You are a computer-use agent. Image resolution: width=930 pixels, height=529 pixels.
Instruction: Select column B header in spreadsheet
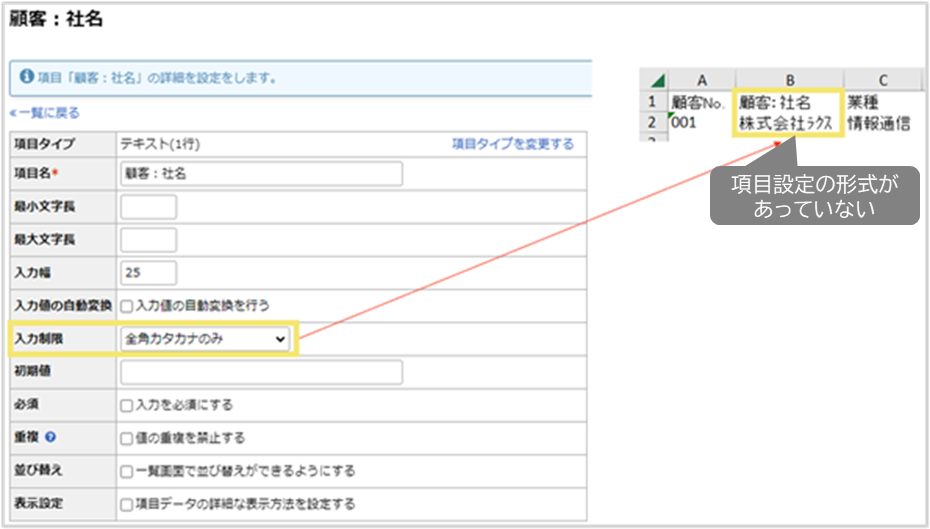point(789,80)
